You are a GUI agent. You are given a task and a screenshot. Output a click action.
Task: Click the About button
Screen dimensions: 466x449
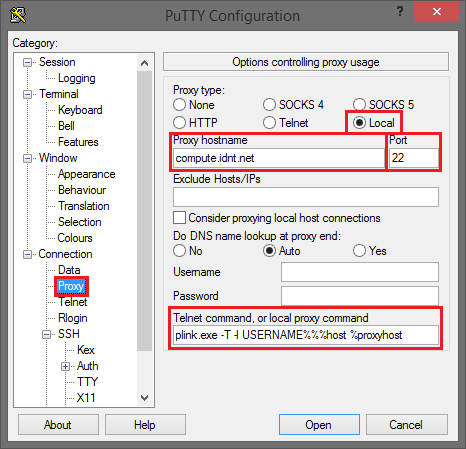click(58, 425)
